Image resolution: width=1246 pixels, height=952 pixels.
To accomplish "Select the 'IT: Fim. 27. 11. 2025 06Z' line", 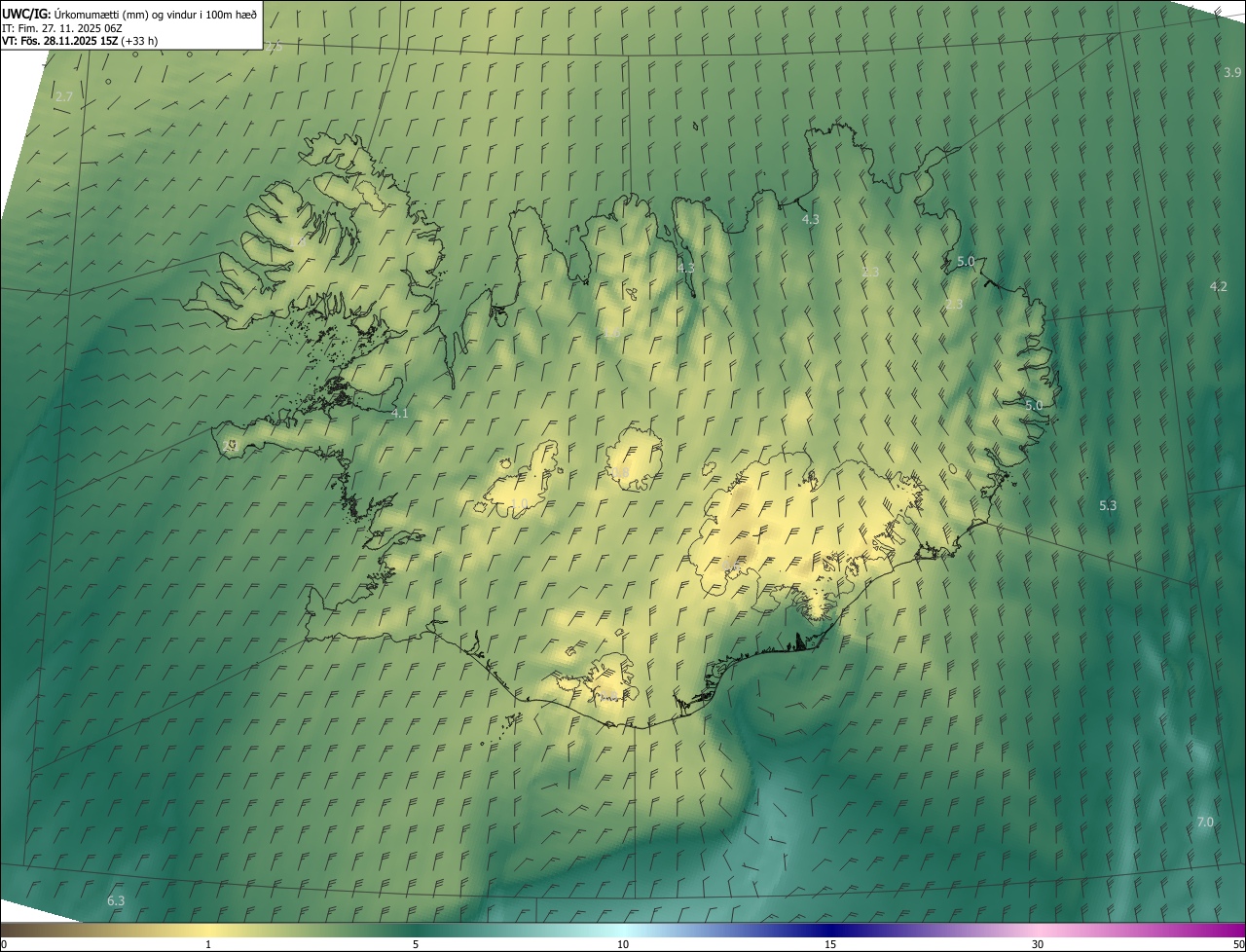I will [x=61, y=27].
